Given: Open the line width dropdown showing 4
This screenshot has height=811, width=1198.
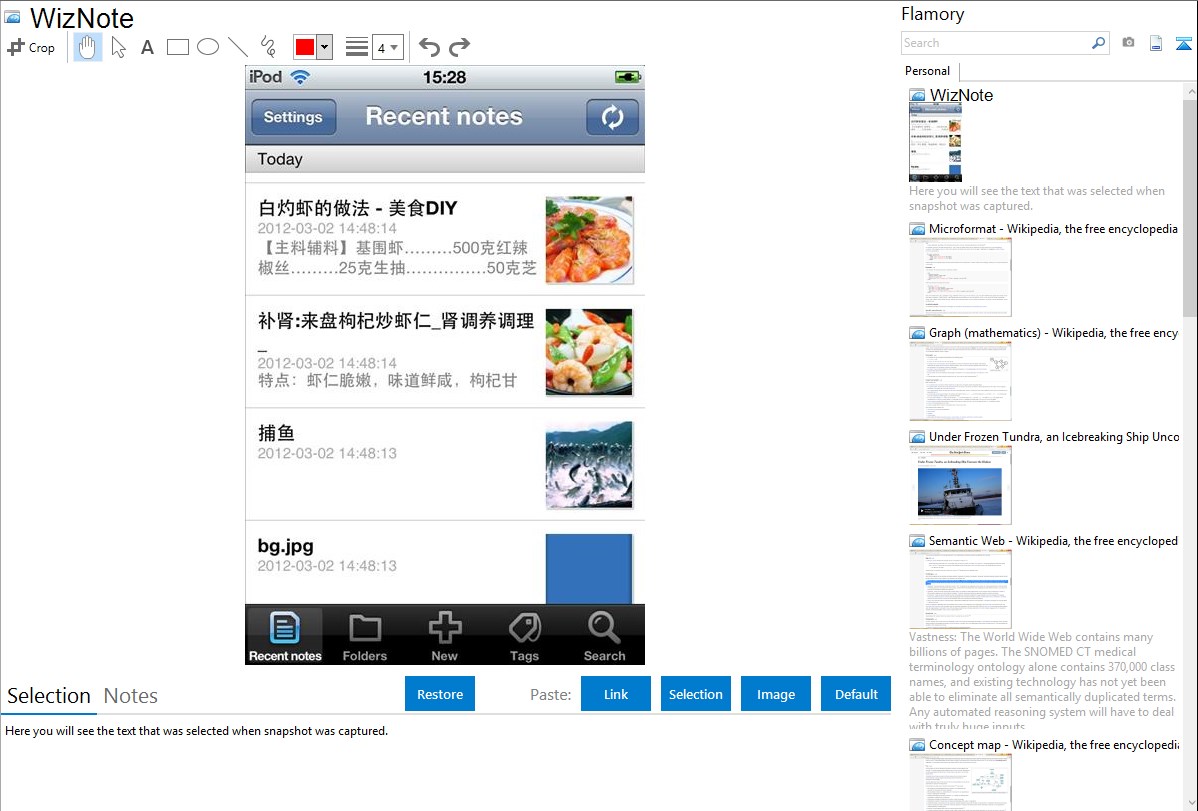Looking at the screenshot, I should pyautogui.click(x=388, y=47).
